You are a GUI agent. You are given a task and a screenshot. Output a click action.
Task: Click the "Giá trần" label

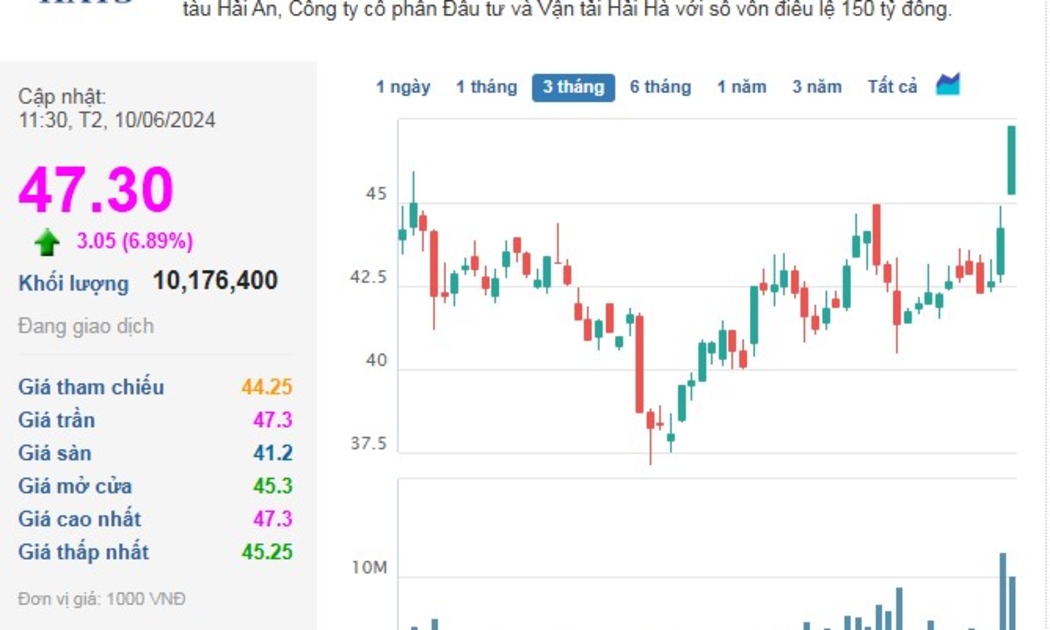coord(57,420)
